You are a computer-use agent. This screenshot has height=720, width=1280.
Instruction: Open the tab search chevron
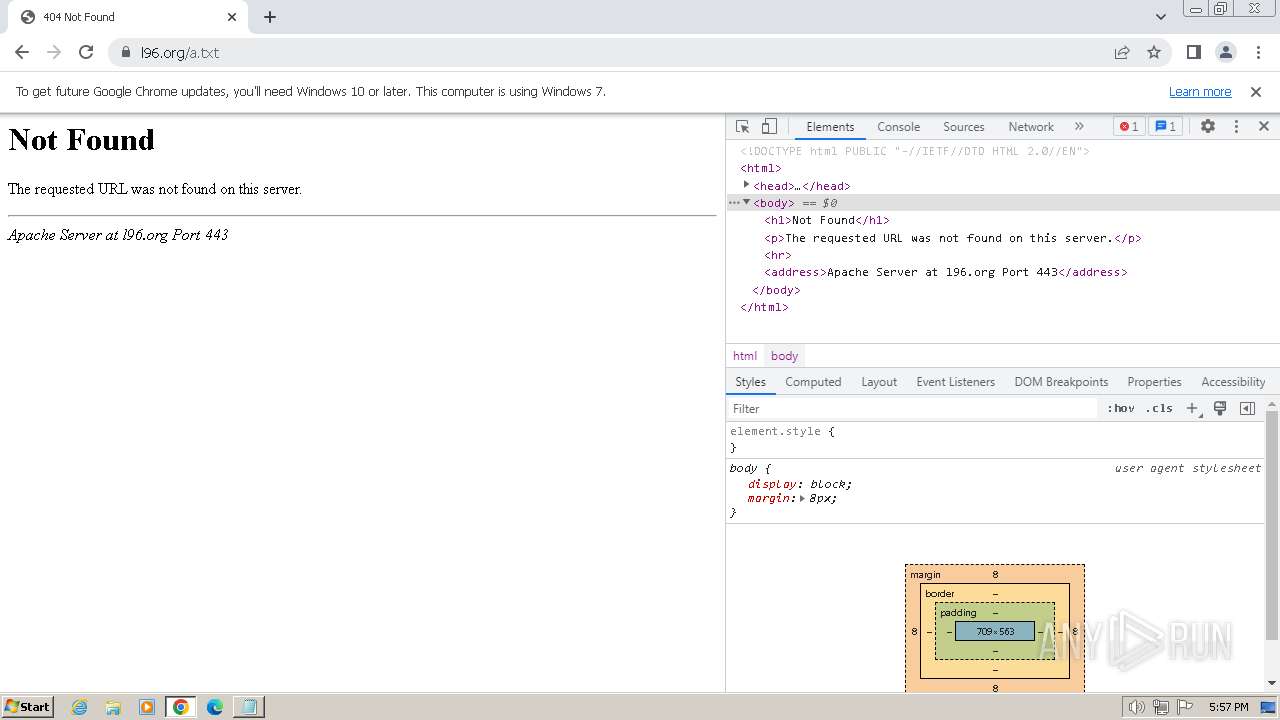(1160, 17)
